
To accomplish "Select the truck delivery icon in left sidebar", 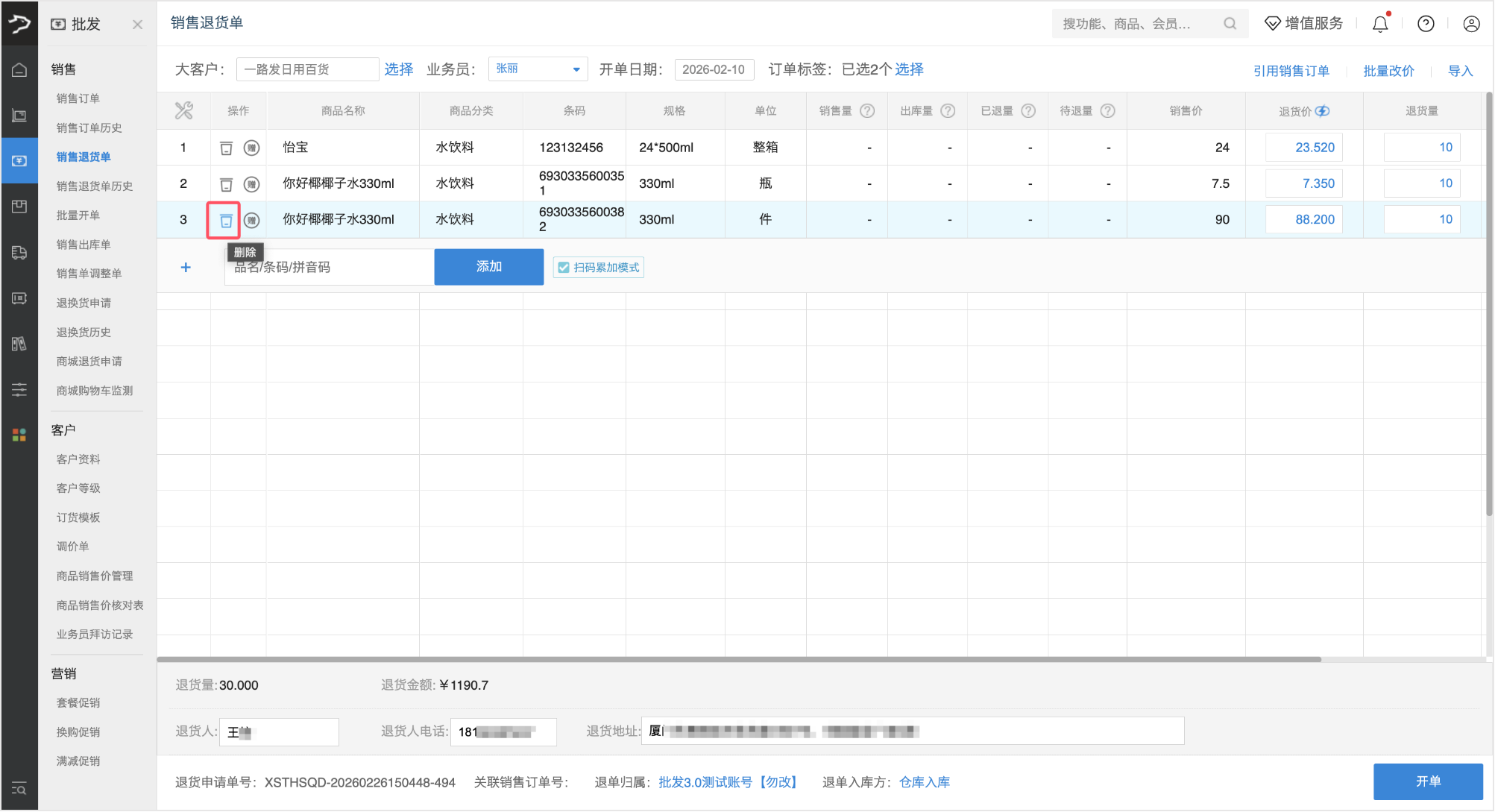I will pos(19,253).
